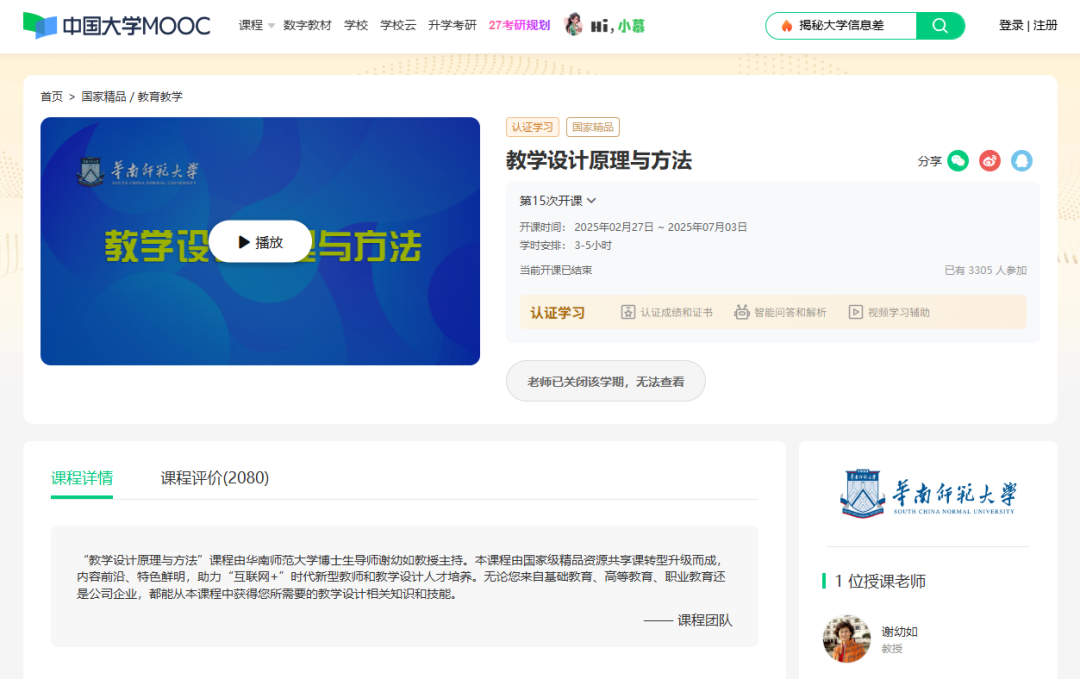
Task: Switch to the 课程评价(2080) tab
Action: point(212,478)
